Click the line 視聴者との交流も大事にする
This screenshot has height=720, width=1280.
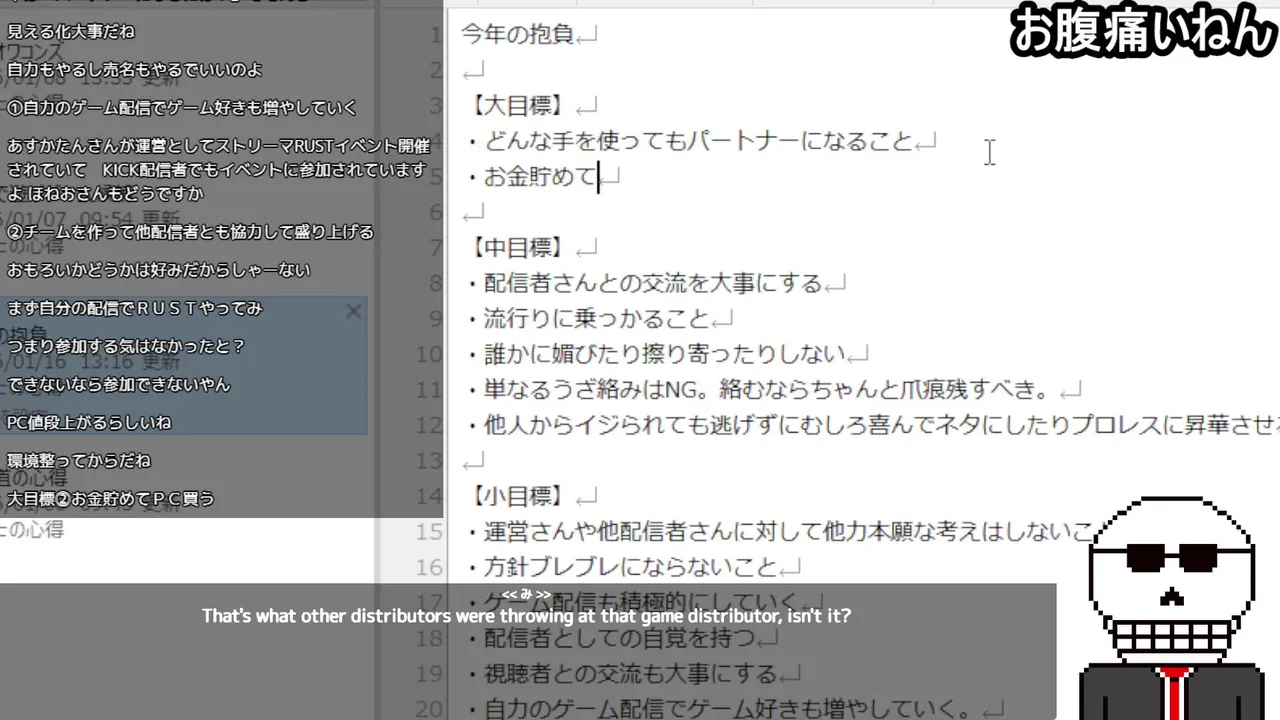click(x=621, y=674)
